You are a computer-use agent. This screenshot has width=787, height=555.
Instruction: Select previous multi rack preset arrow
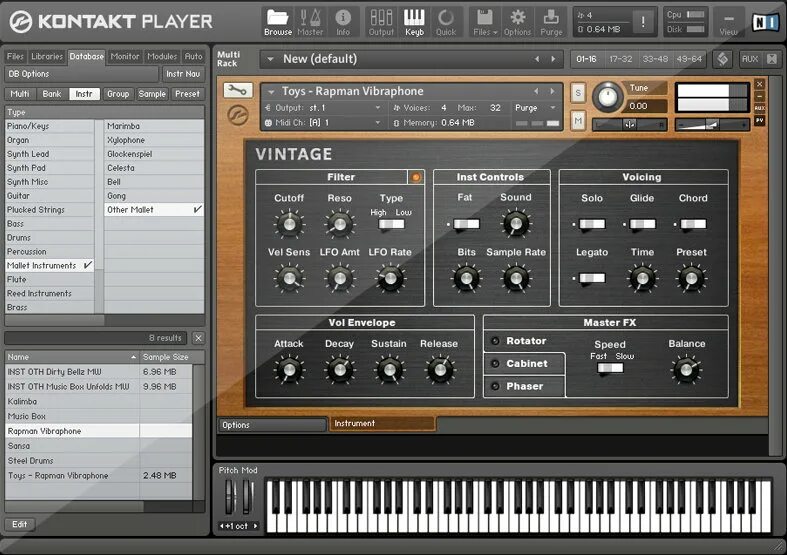pyautogui.click(x=537, y=59)
